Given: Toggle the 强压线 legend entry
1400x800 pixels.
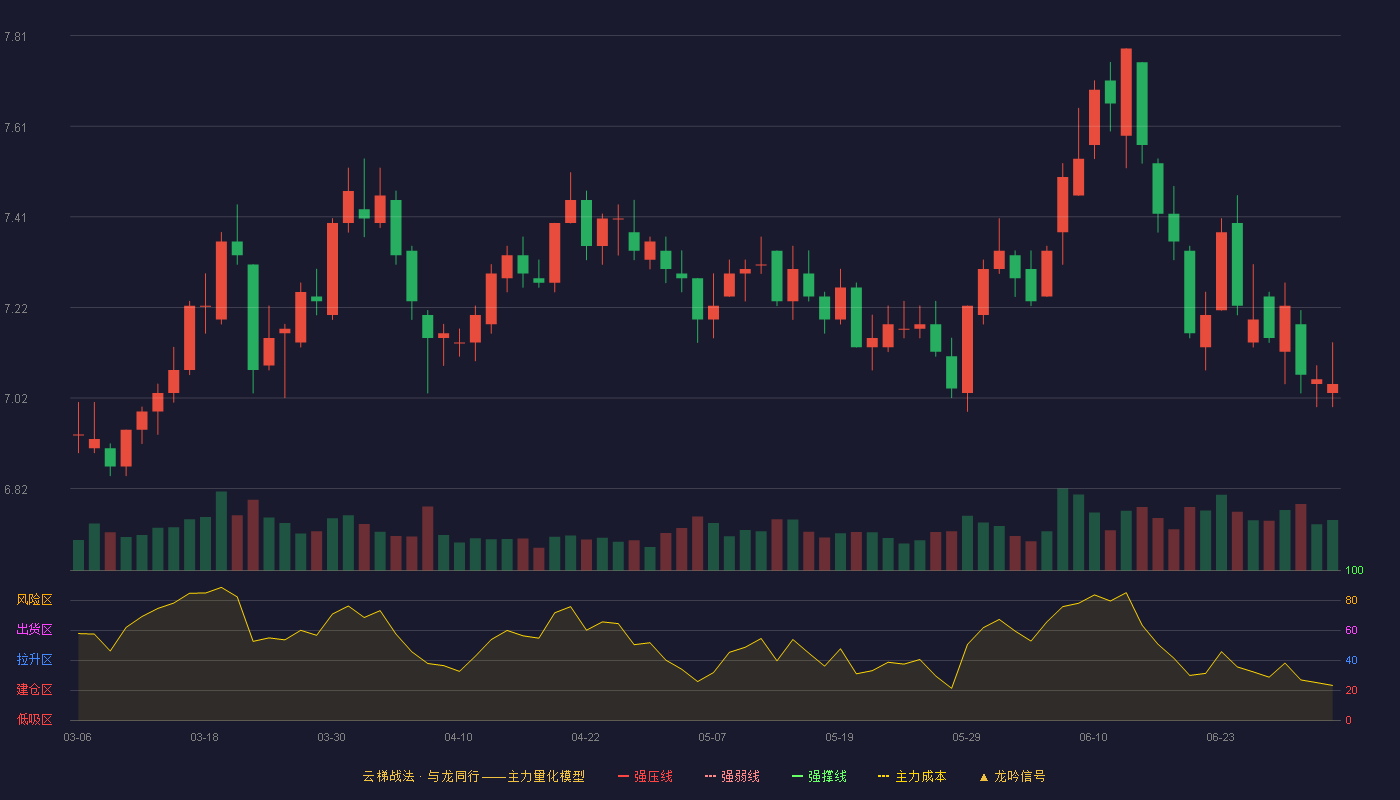Looking at the screenshot, I should pos(645,776).
